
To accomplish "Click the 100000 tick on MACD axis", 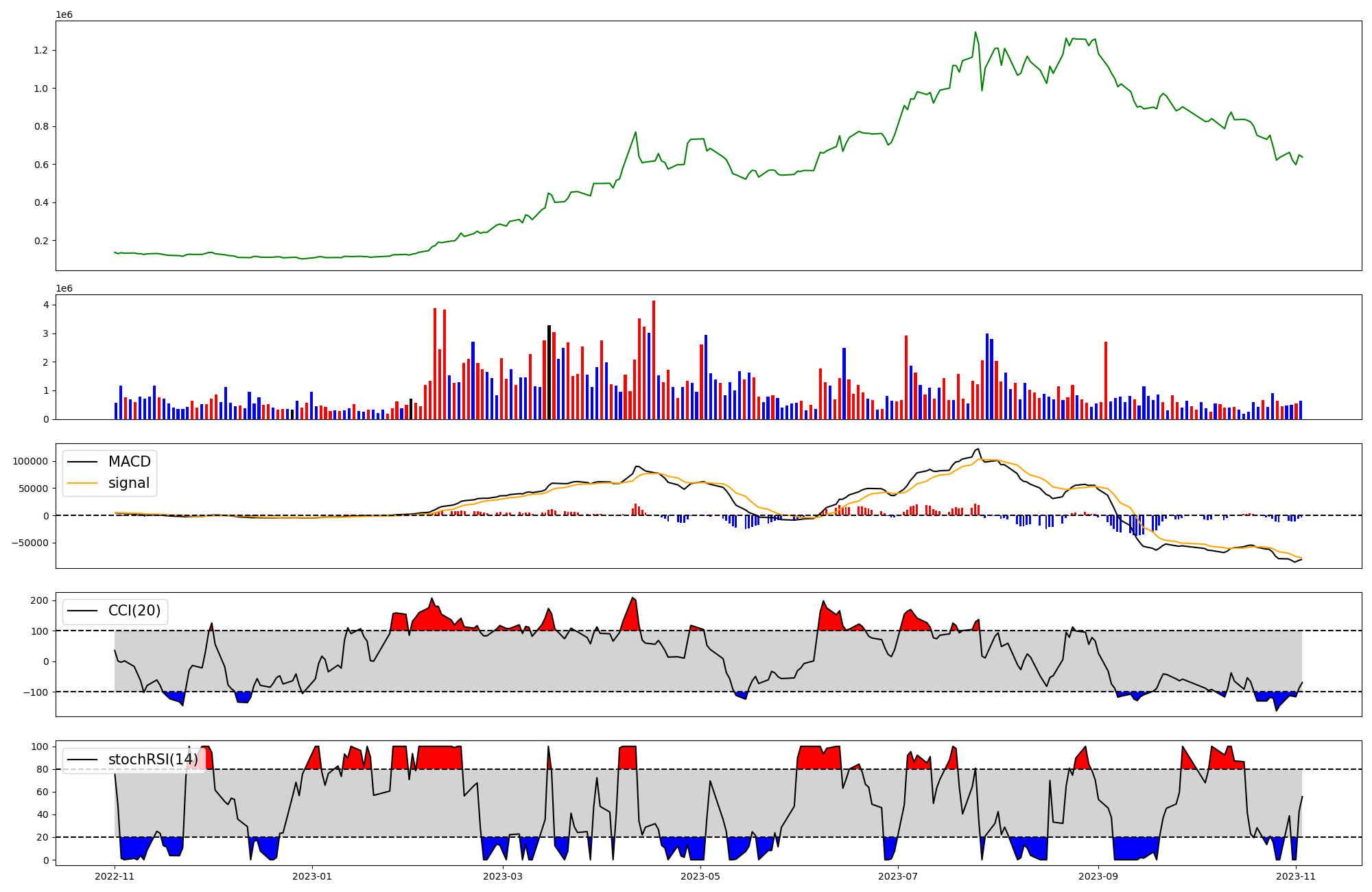I will (x=30, y=461).
